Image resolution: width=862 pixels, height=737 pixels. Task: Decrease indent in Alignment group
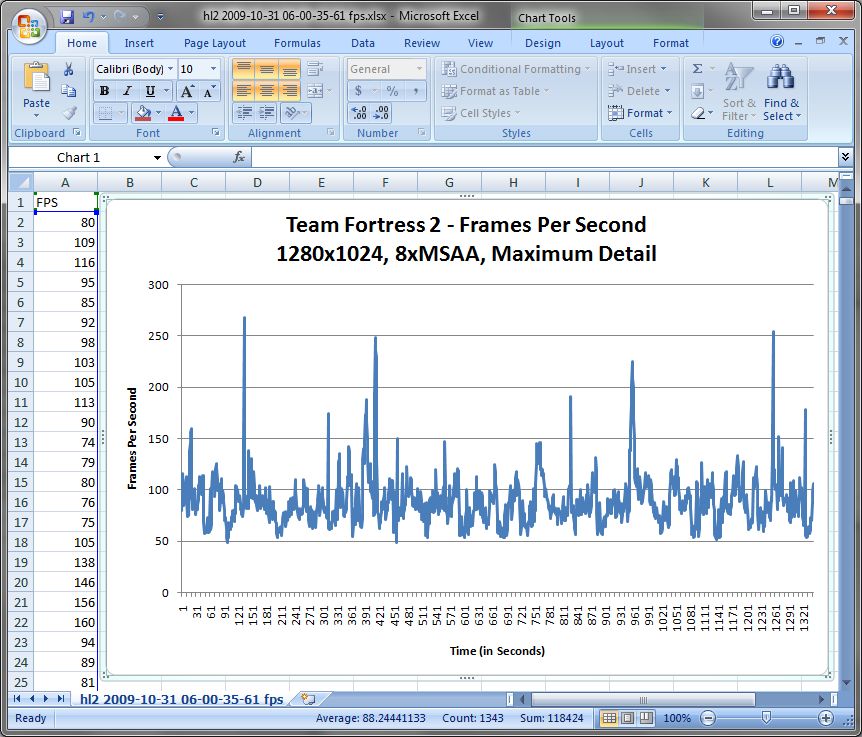(244, 113)
